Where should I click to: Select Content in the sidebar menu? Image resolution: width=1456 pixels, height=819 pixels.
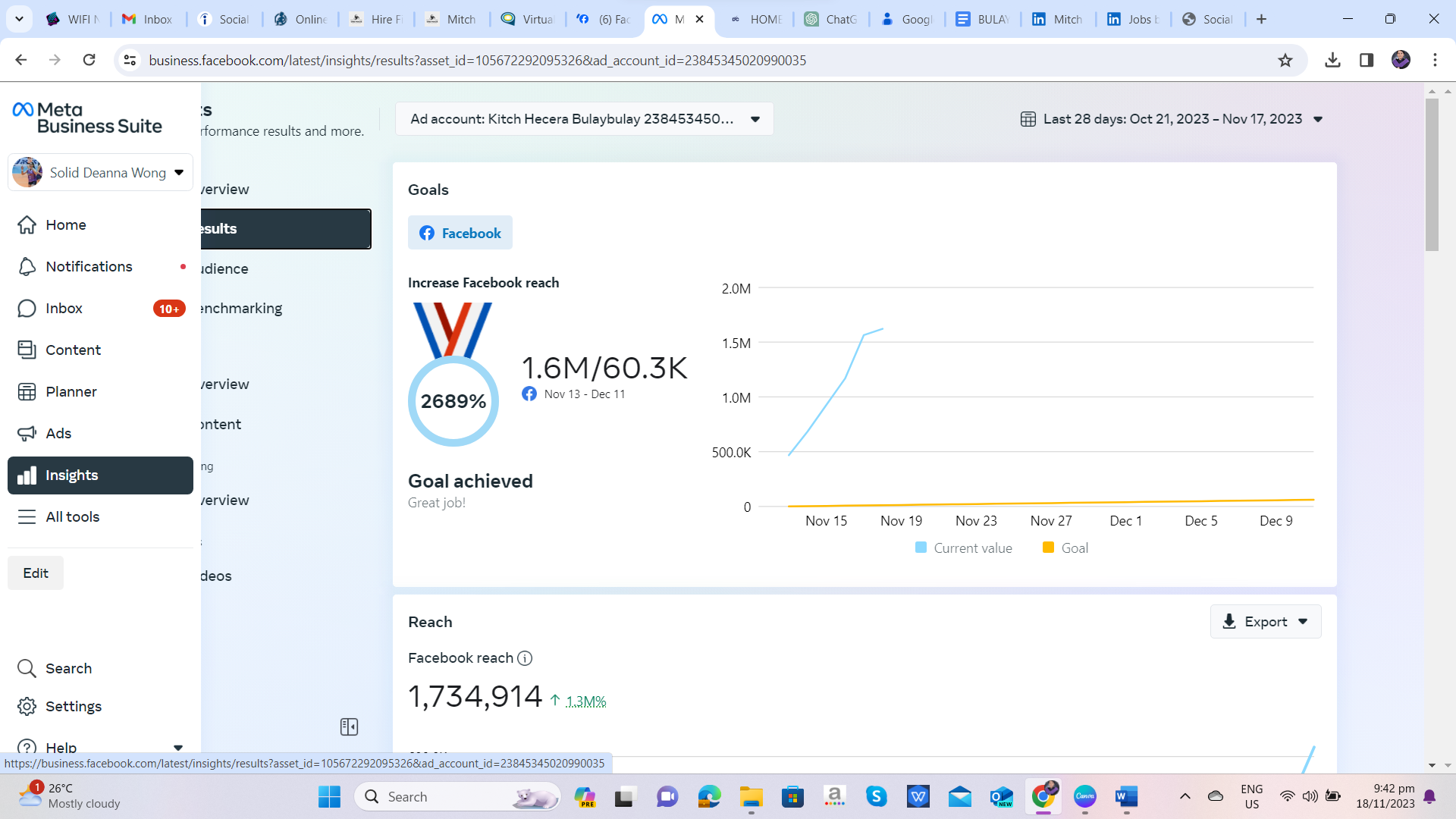click(73, 350)
